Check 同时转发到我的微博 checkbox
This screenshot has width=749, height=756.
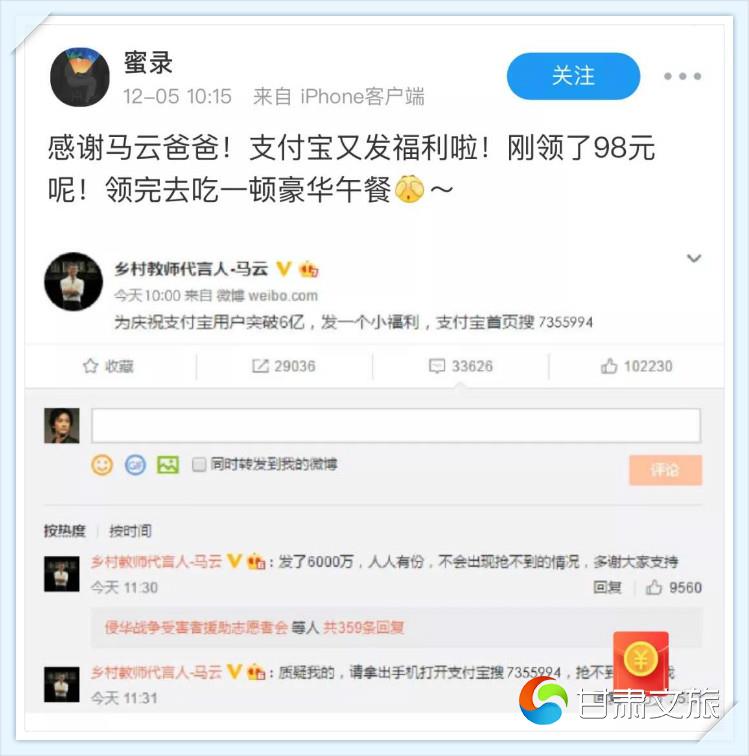[x=199, y=465]
